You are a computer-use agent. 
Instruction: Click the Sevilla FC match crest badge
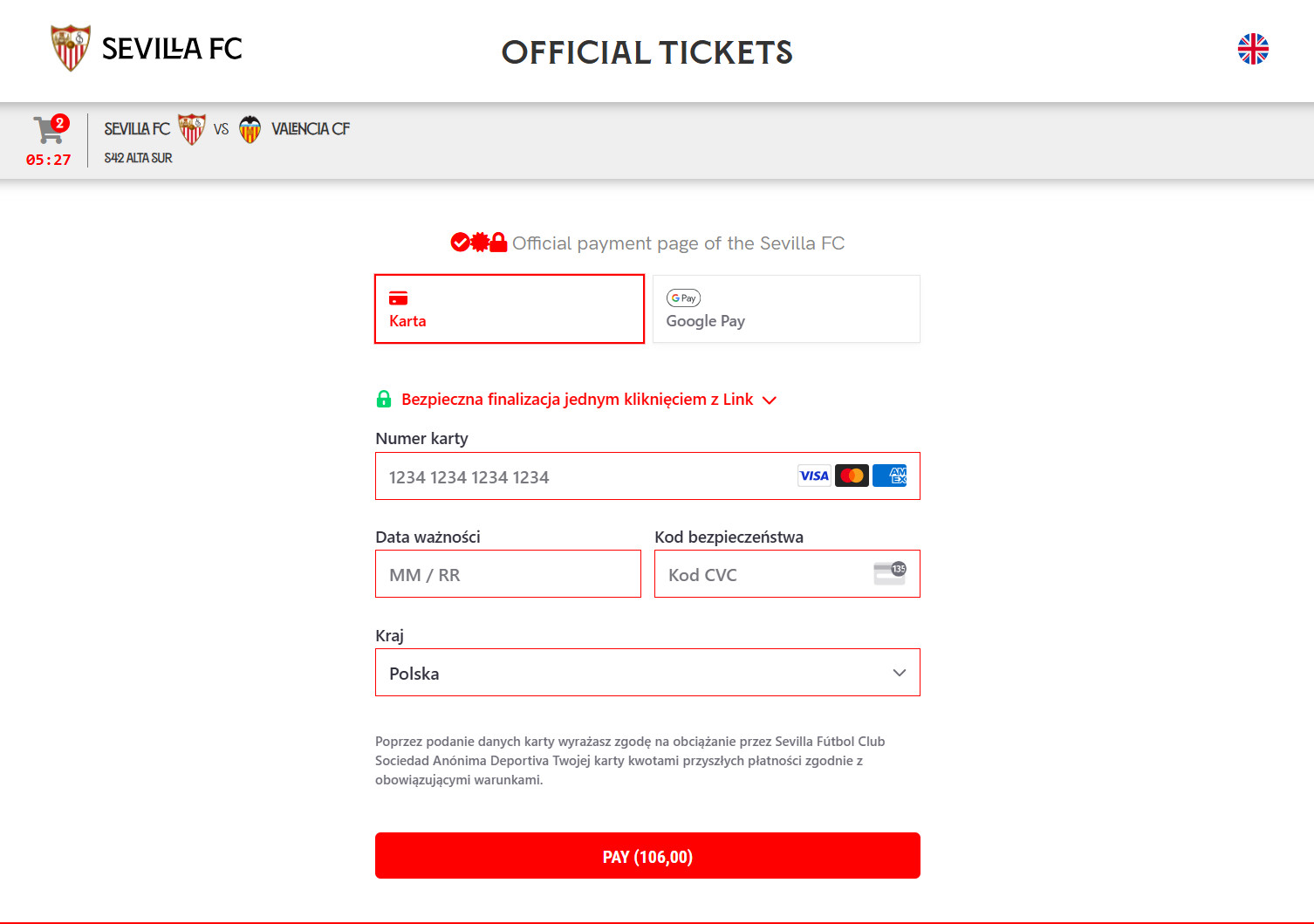[192, 129]
